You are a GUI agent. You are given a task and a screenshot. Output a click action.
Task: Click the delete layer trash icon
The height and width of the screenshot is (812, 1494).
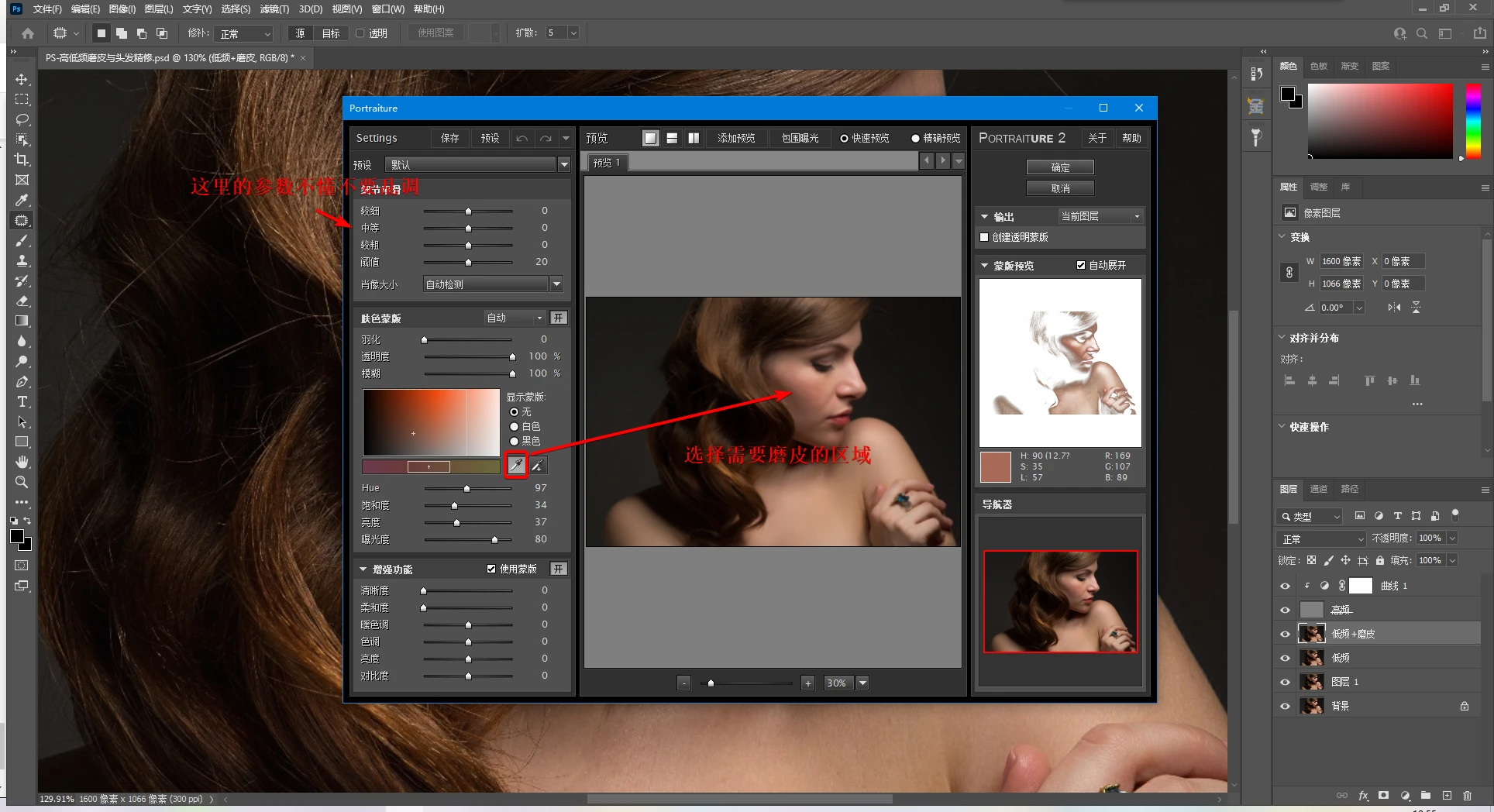tap(1467, 796)
